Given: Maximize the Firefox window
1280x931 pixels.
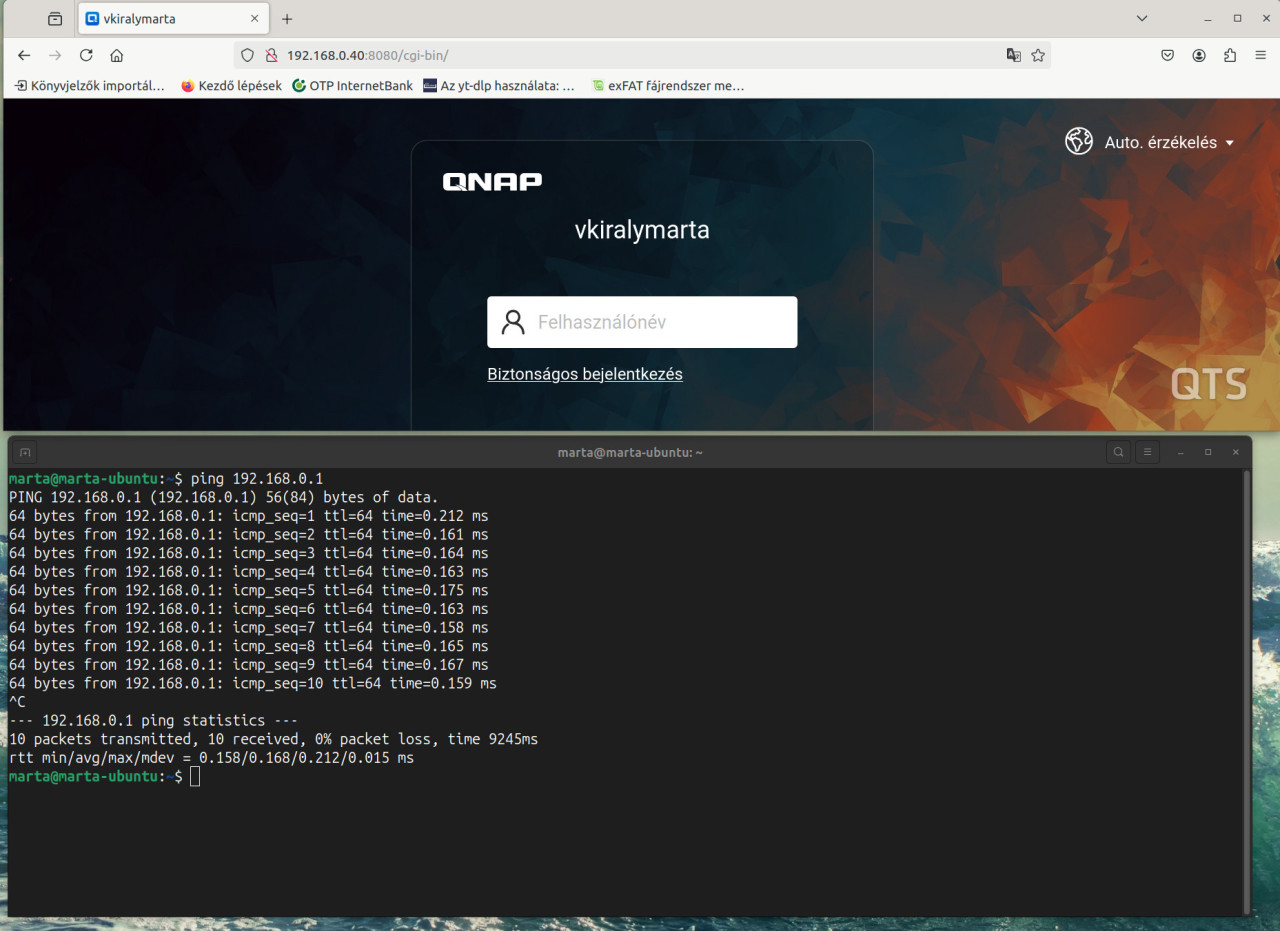Looking at the screenshot, I should point(1237,18).
